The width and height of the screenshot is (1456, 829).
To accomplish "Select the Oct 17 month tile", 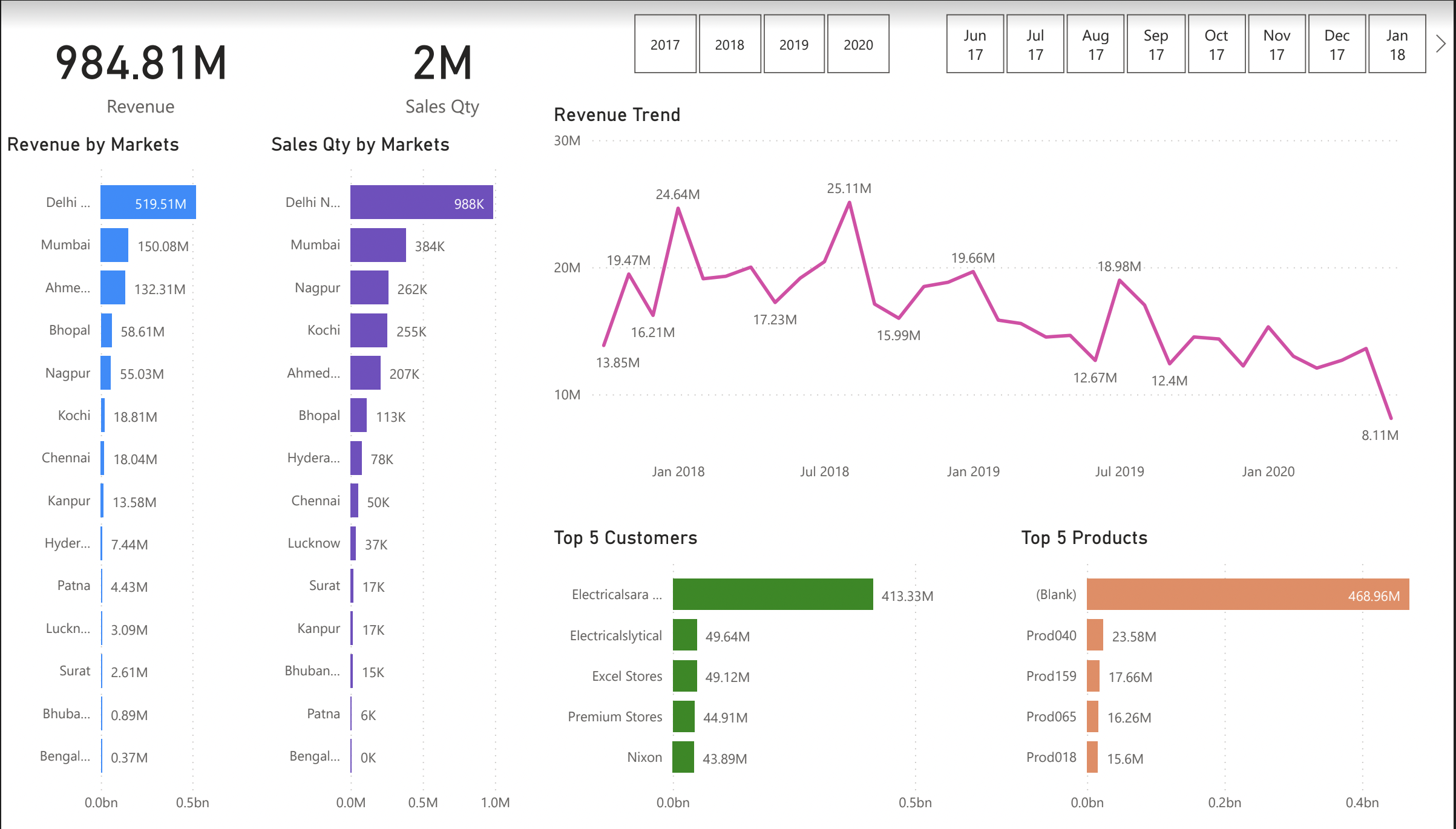I will 1216,44.
